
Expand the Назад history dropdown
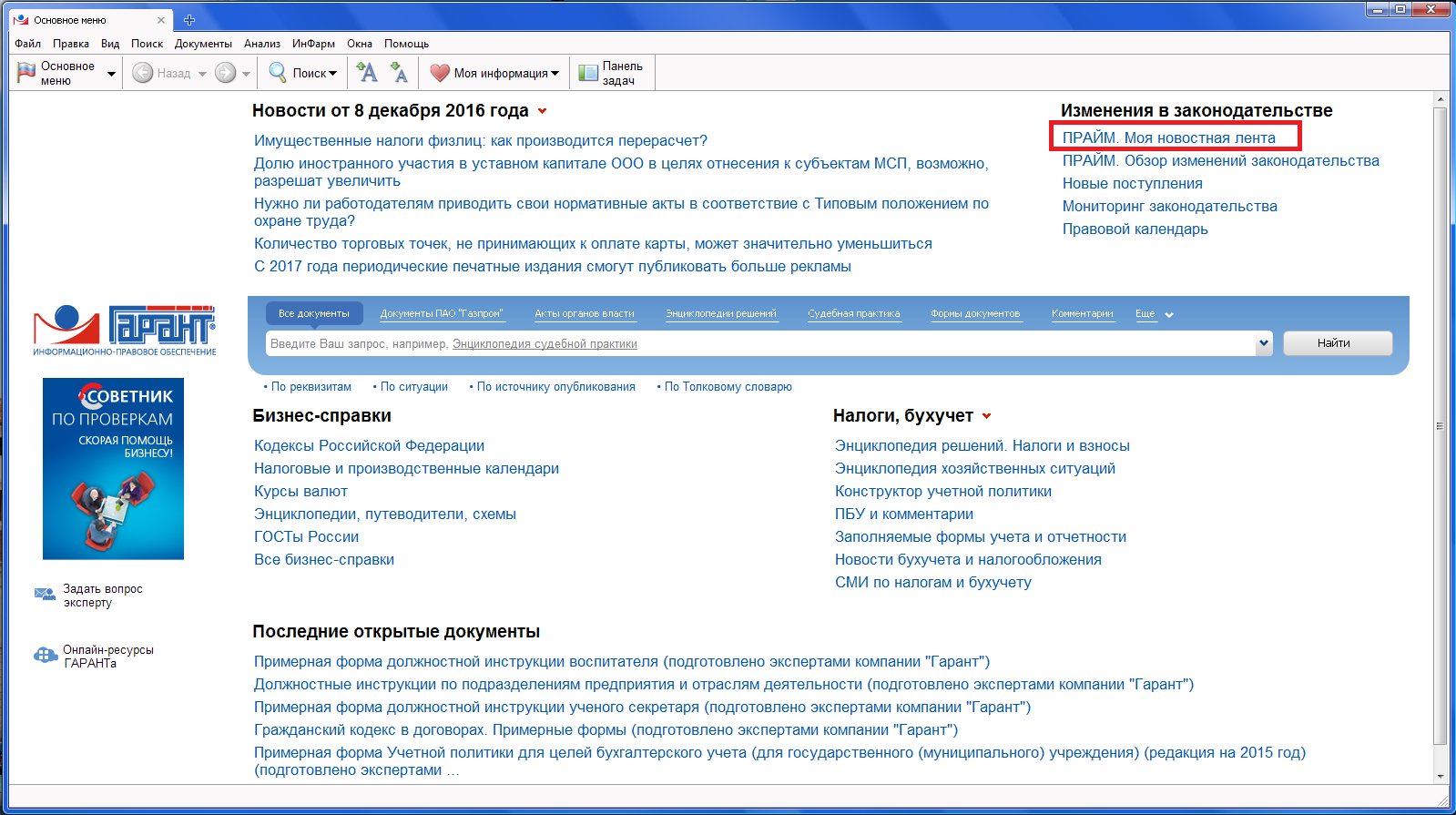pos(202,74)
